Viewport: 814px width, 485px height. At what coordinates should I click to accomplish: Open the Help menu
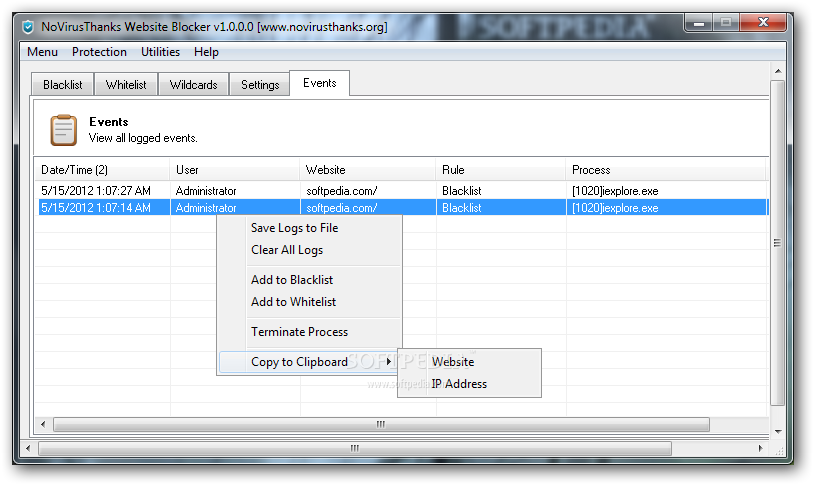tap(206, 52)
